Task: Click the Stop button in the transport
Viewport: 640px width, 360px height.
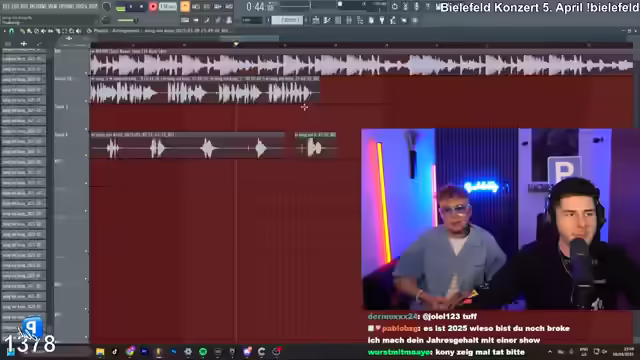Action: (142, 7)
